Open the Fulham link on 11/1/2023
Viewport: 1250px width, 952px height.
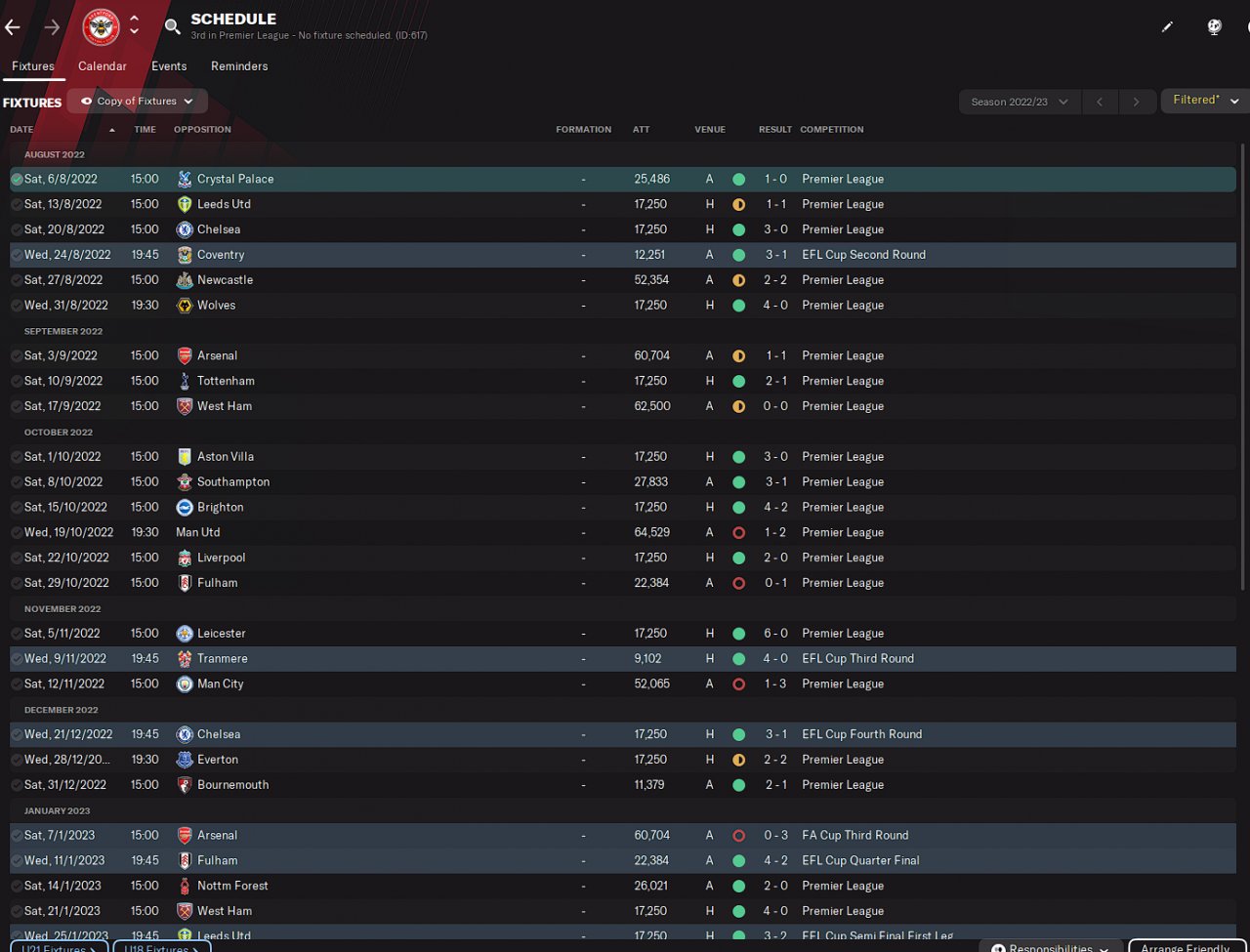218,861
